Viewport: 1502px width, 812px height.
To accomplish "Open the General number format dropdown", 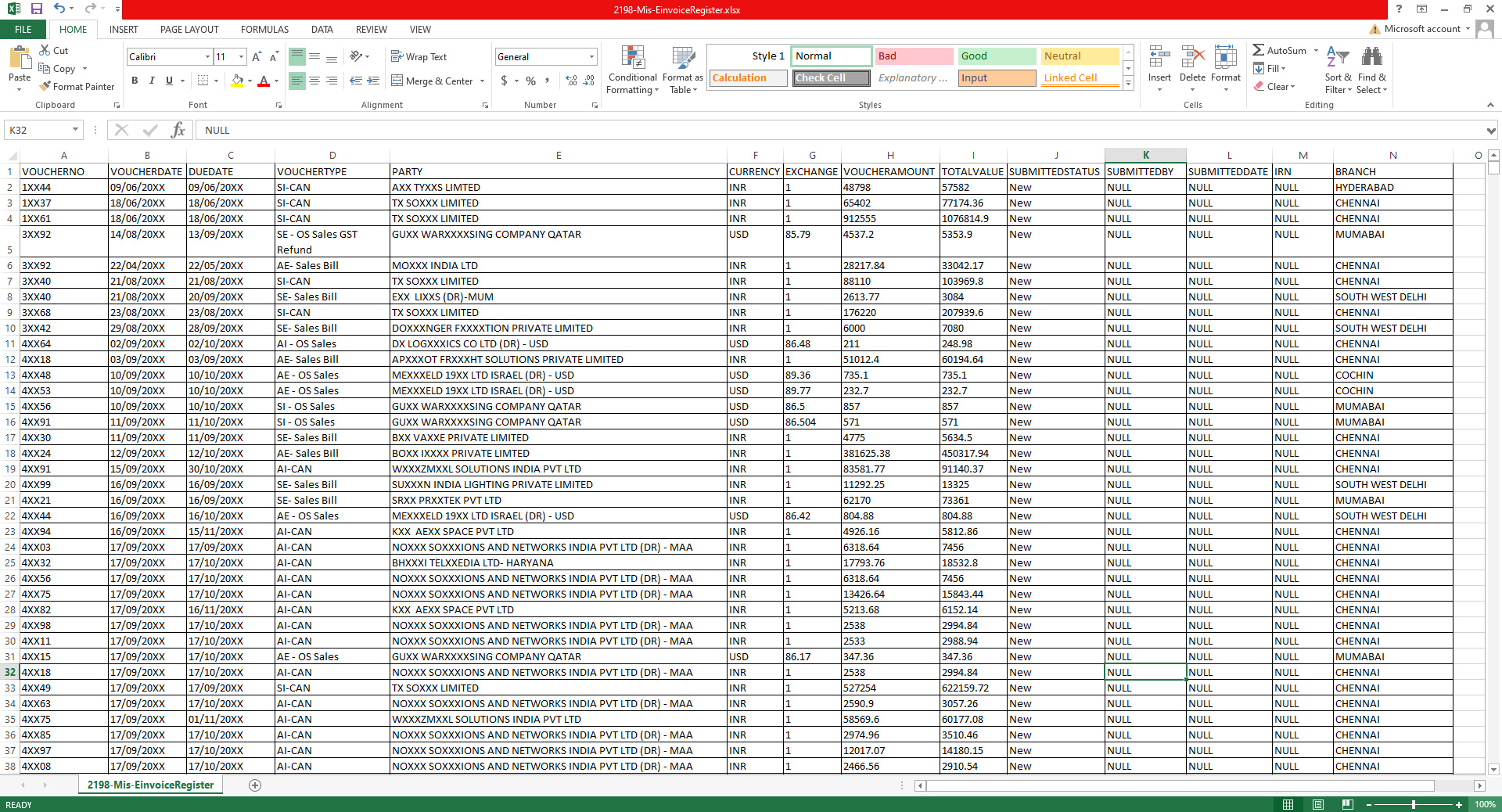I will pos(591,57).
